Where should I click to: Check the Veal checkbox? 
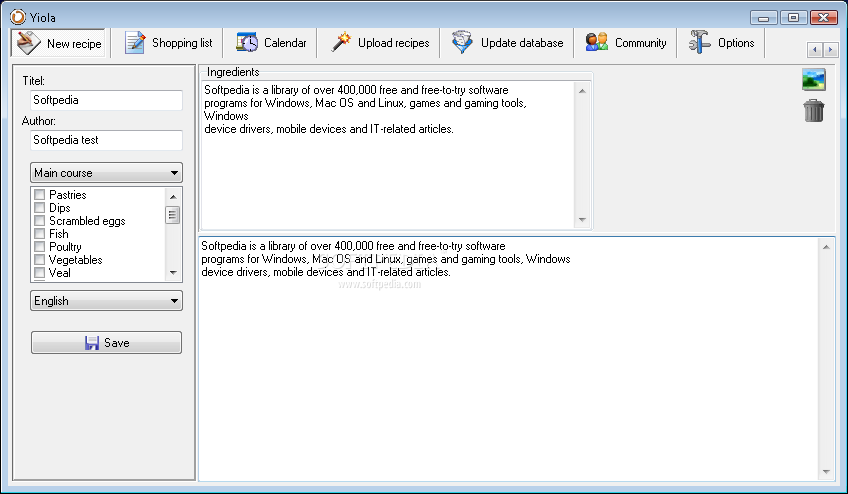(39, 272)
